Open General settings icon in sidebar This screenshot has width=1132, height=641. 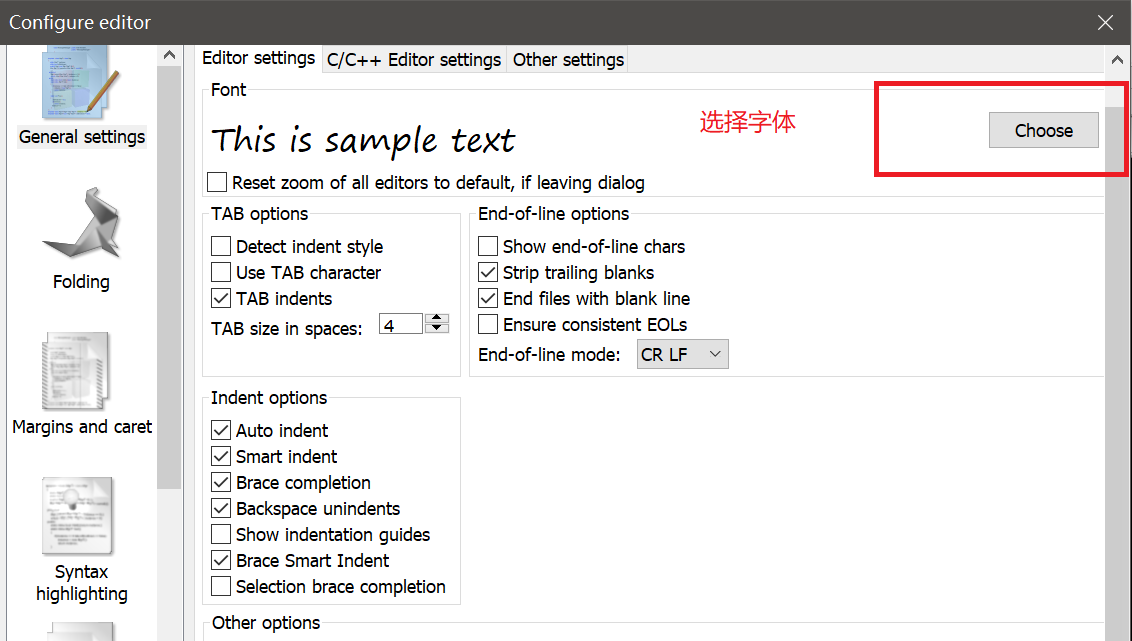pyautogui.click(x=81, y=90)
